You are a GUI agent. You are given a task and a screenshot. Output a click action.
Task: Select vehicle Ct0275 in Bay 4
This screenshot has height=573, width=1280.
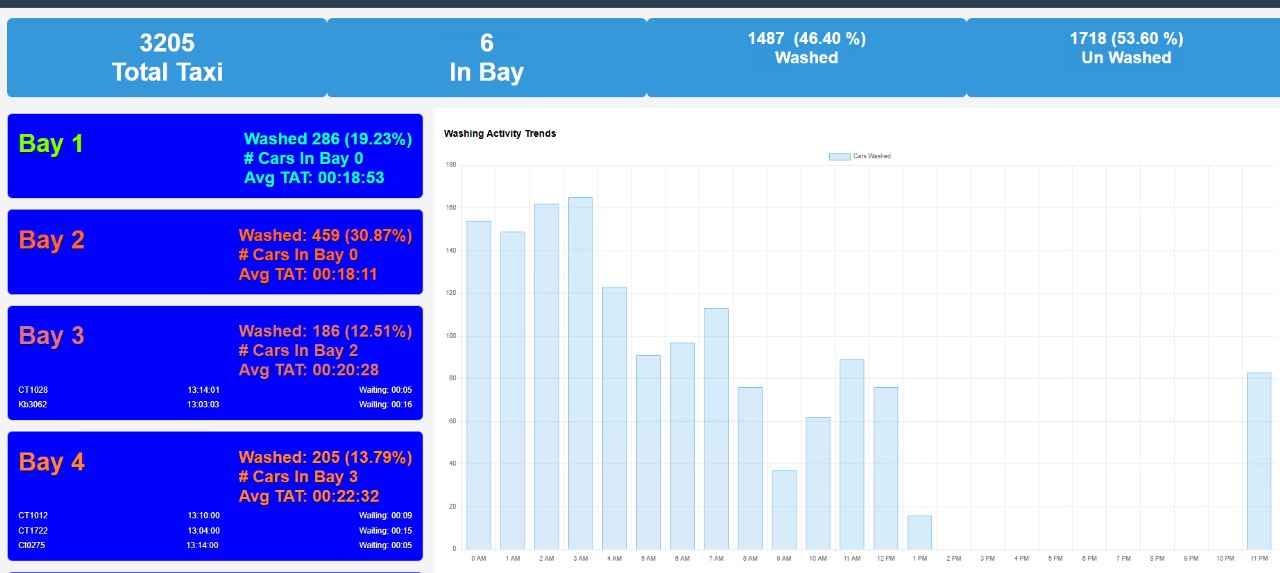click(33, 546)
